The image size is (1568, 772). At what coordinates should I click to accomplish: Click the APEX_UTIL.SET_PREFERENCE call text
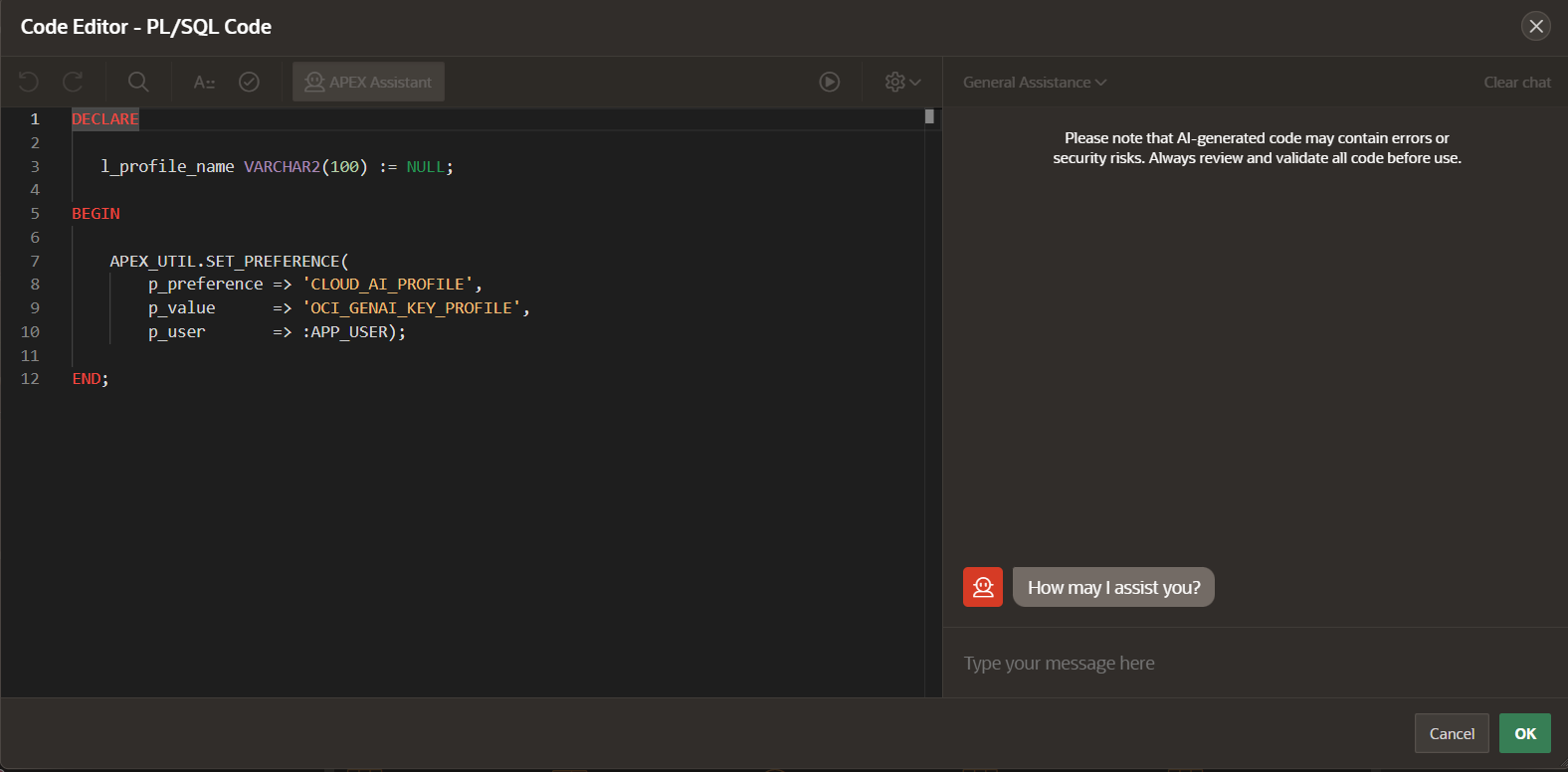[225, 262]
